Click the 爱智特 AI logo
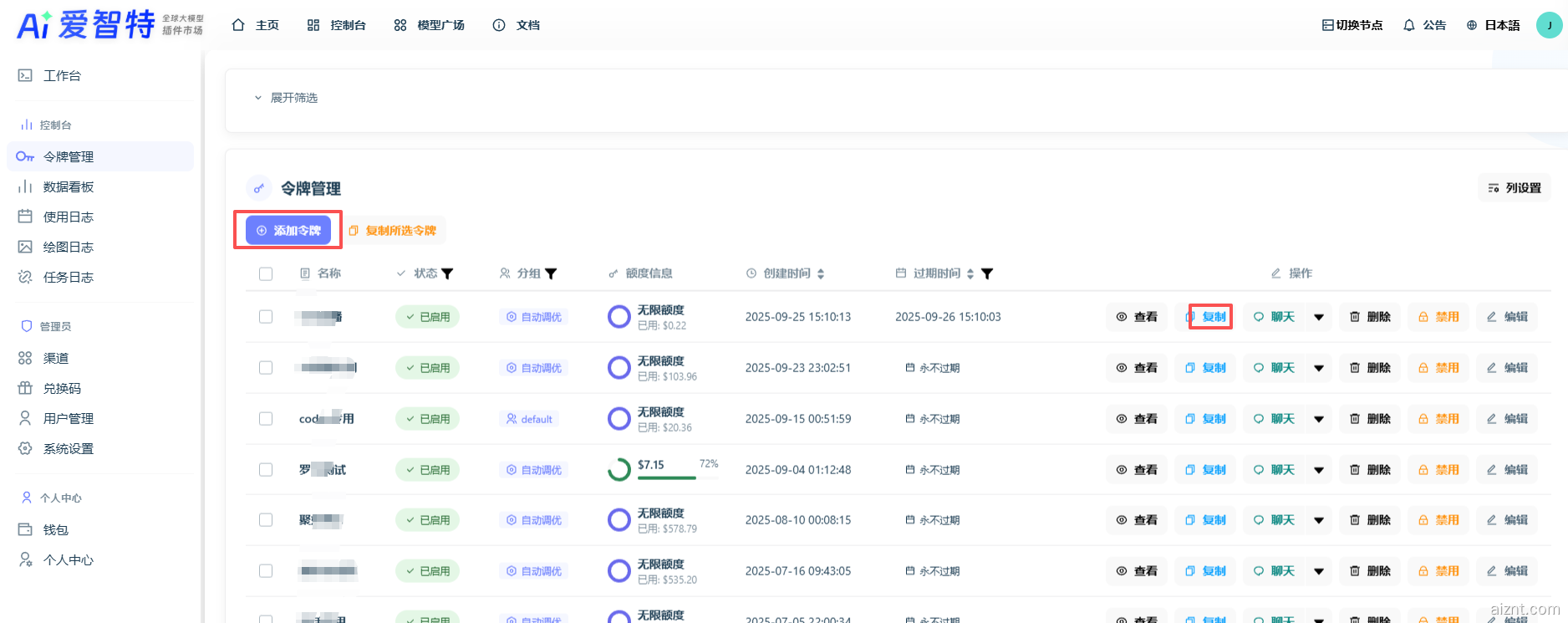The height and width of the screenshot is (623, 1568). coord(109,24)
